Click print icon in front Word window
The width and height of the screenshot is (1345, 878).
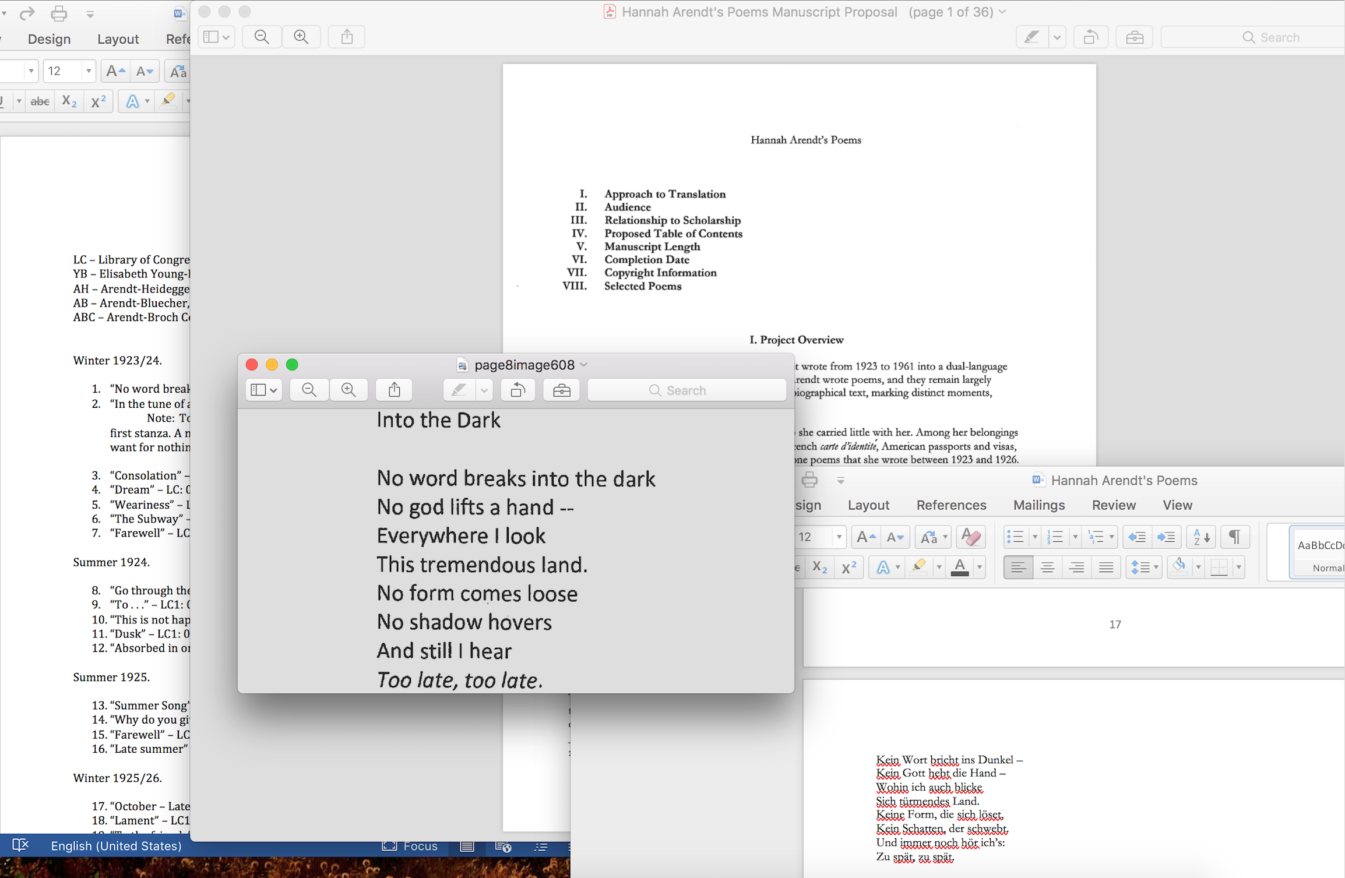coord(810,480)
